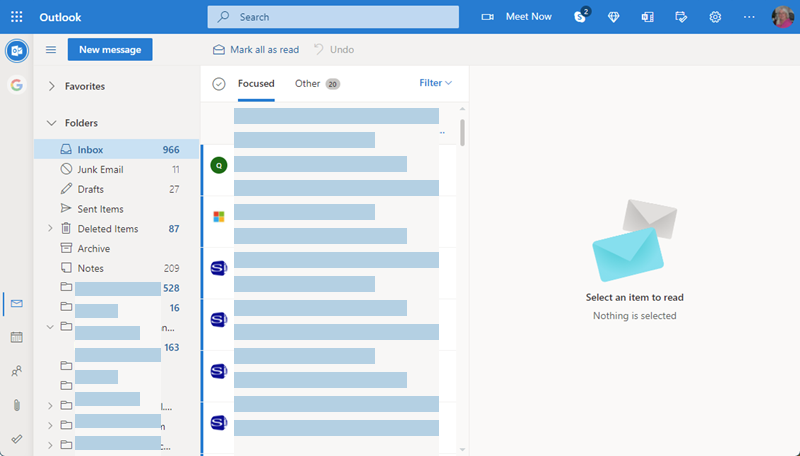Switch to the Focused tab
The image size is (800, 456).
256,84
